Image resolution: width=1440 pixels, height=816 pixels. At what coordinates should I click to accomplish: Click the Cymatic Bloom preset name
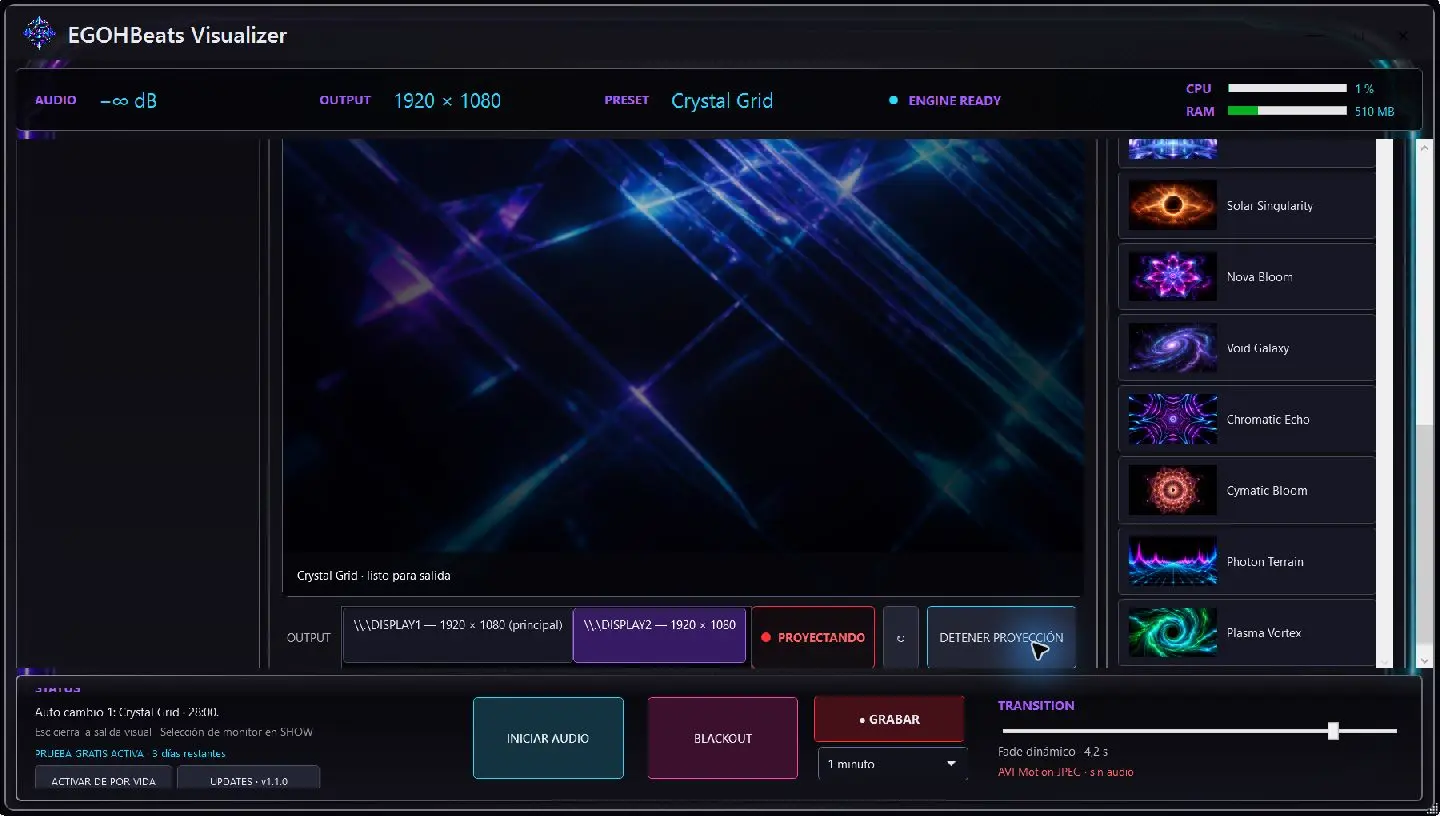point(1267,491)
